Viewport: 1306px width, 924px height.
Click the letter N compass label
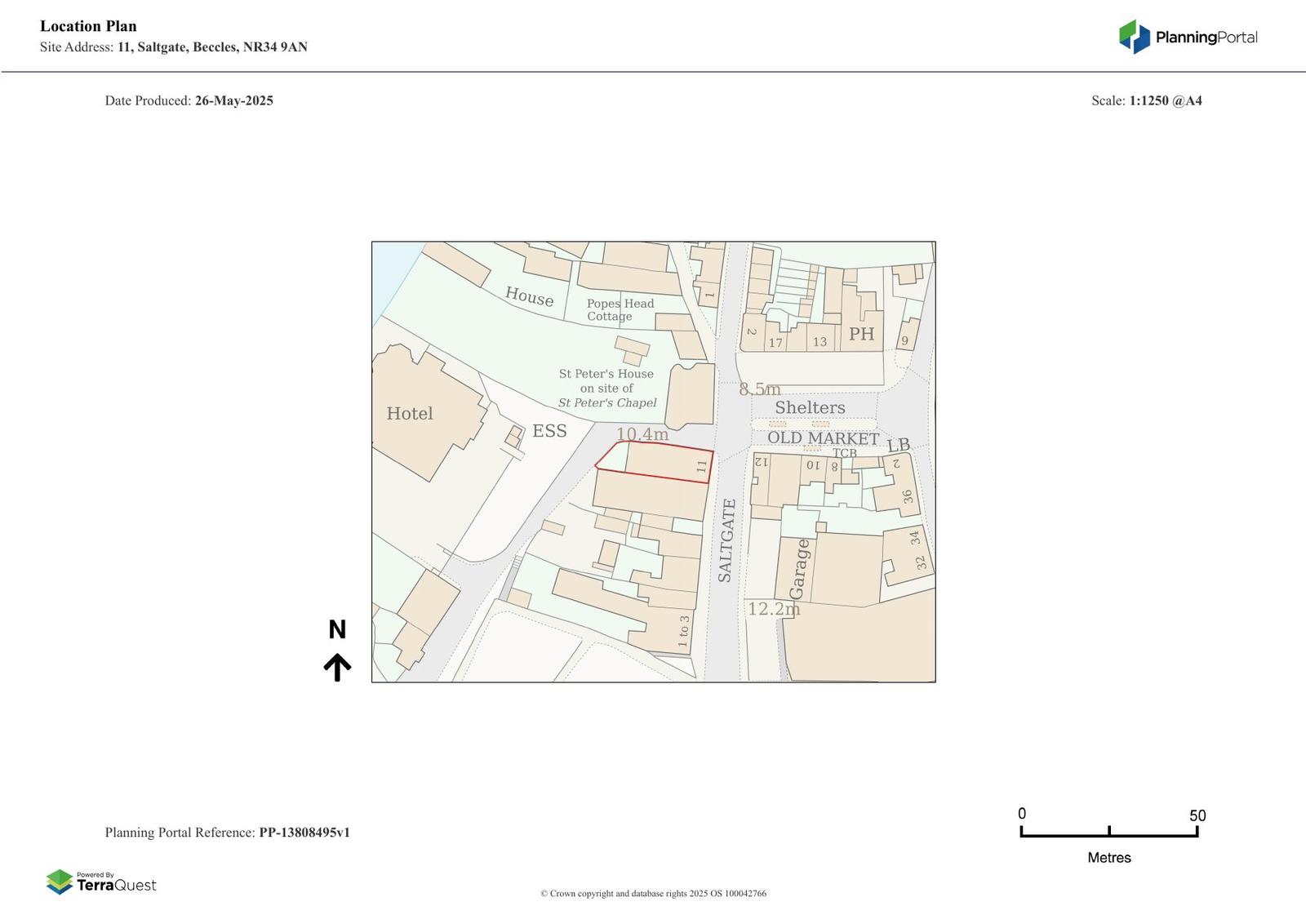[337, 629]
